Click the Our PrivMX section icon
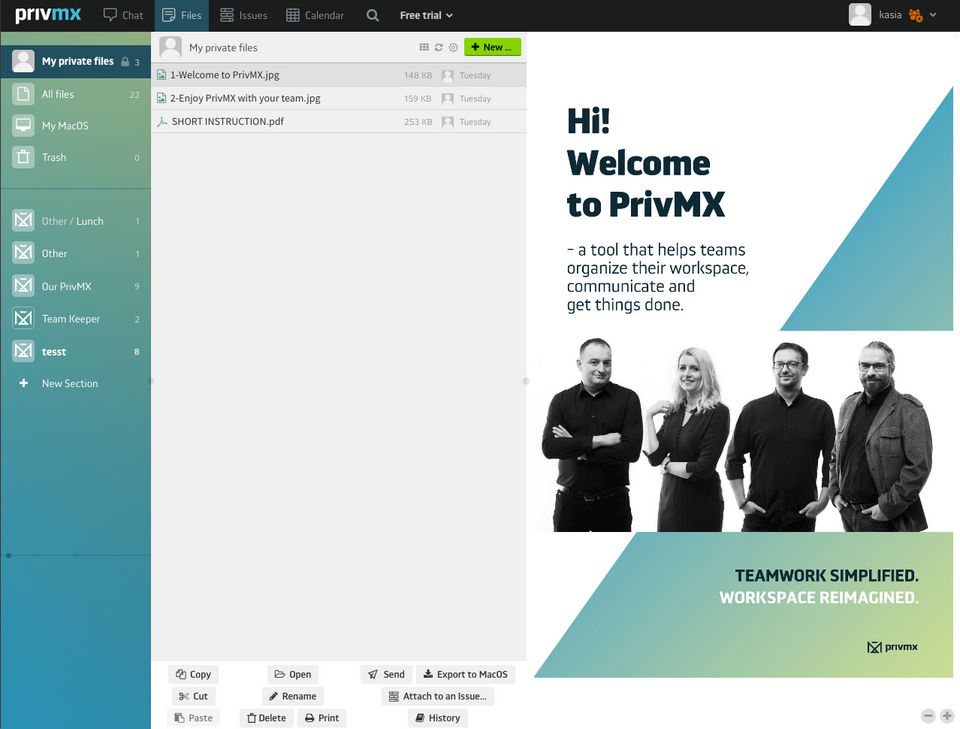The width and height of the screenshot is (960, 729). pyautogui.click(x=23, y=286)
